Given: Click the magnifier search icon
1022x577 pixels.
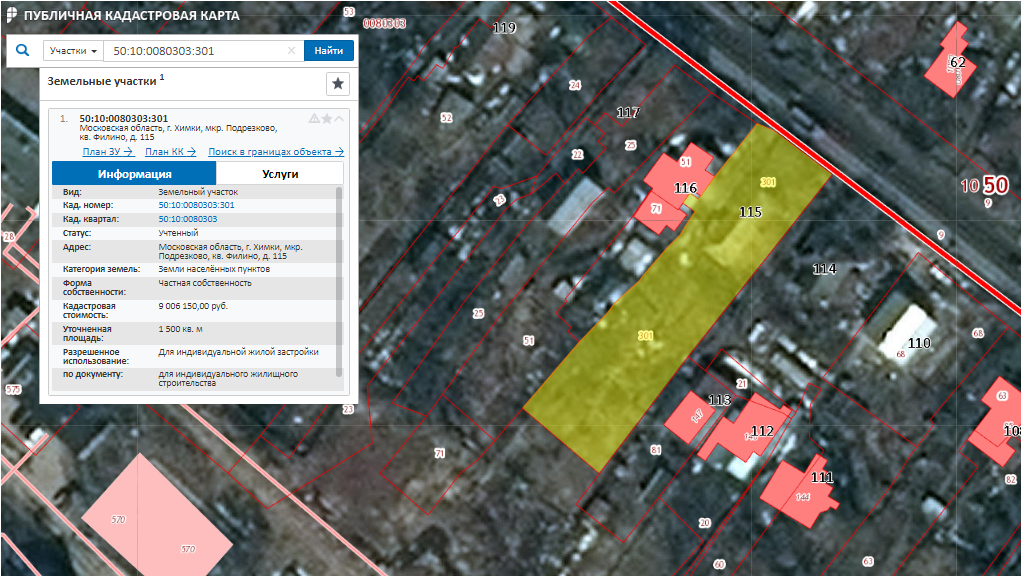Looking at the screenshot, I should click(21, 50).
